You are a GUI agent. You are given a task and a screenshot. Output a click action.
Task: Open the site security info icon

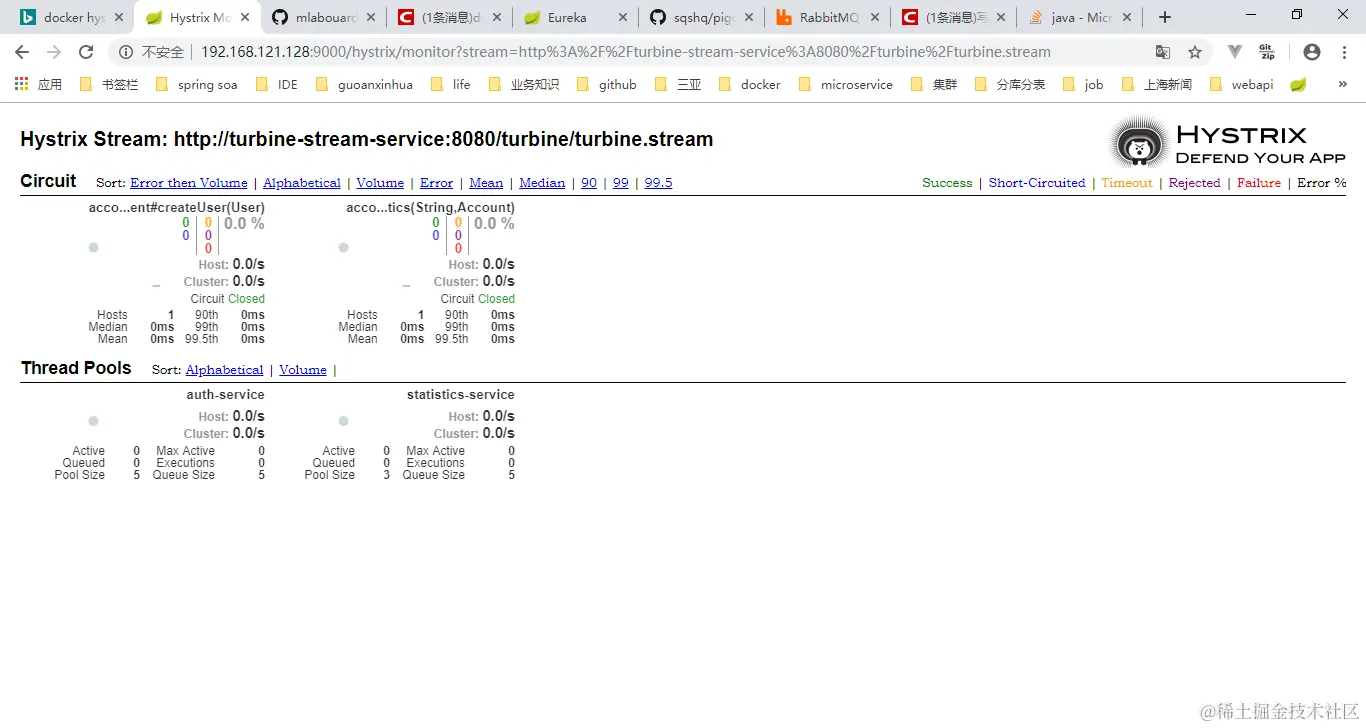coord(126,52)
